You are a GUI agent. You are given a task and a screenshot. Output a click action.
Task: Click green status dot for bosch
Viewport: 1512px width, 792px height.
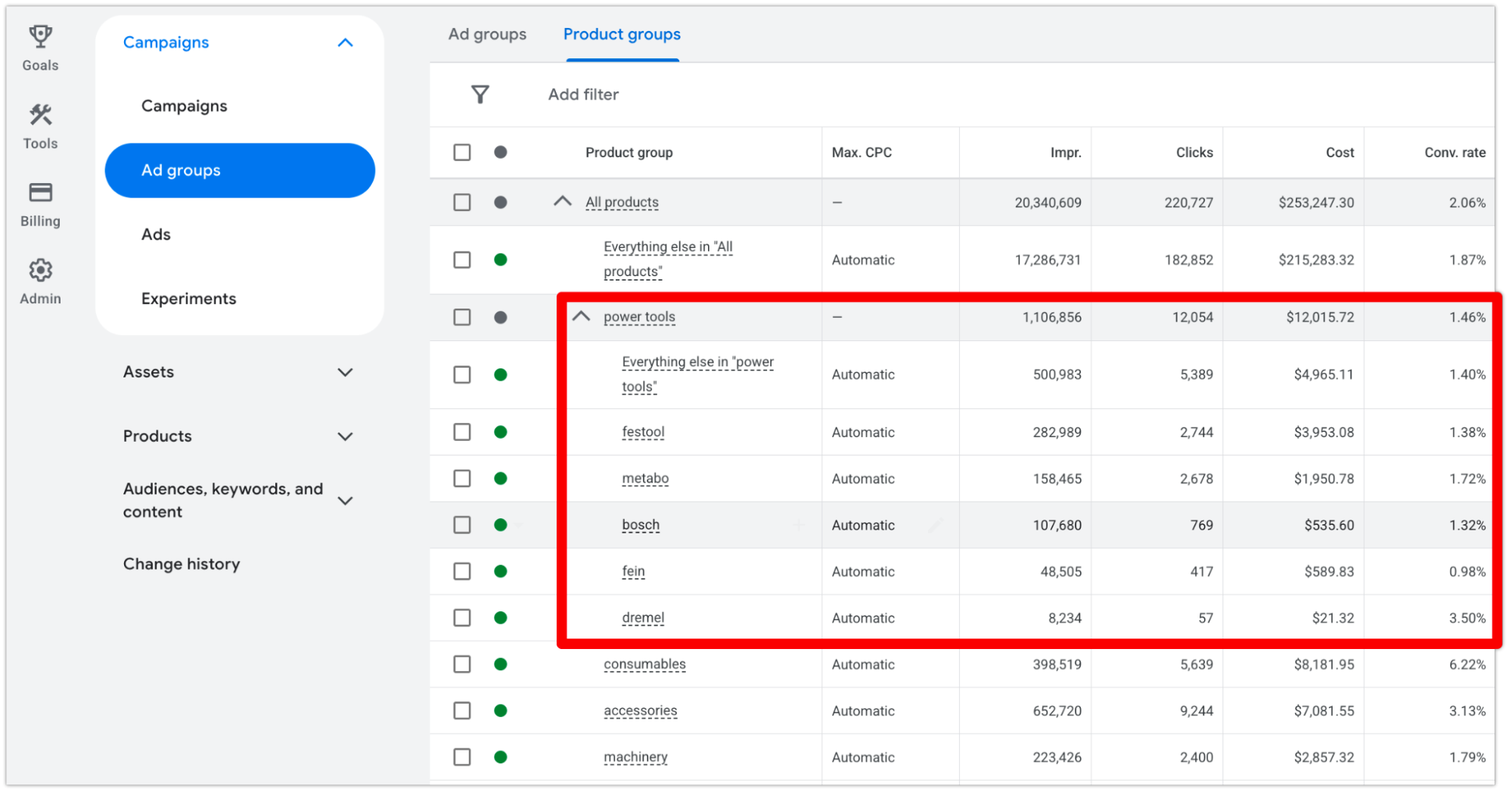pyautogui.click(x=500, y=525)
